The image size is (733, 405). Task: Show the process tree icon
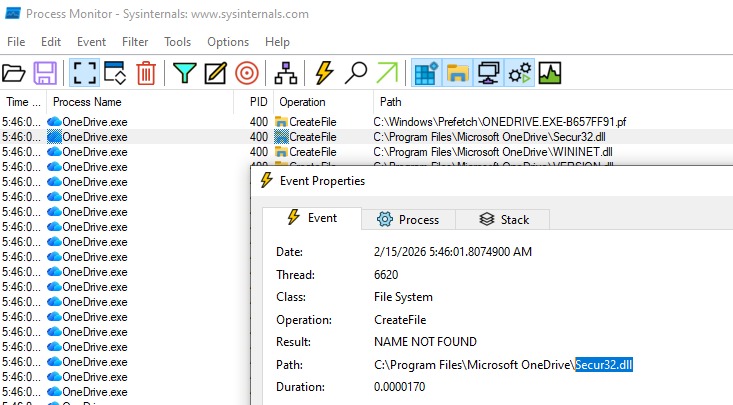[x=285, y=72]
